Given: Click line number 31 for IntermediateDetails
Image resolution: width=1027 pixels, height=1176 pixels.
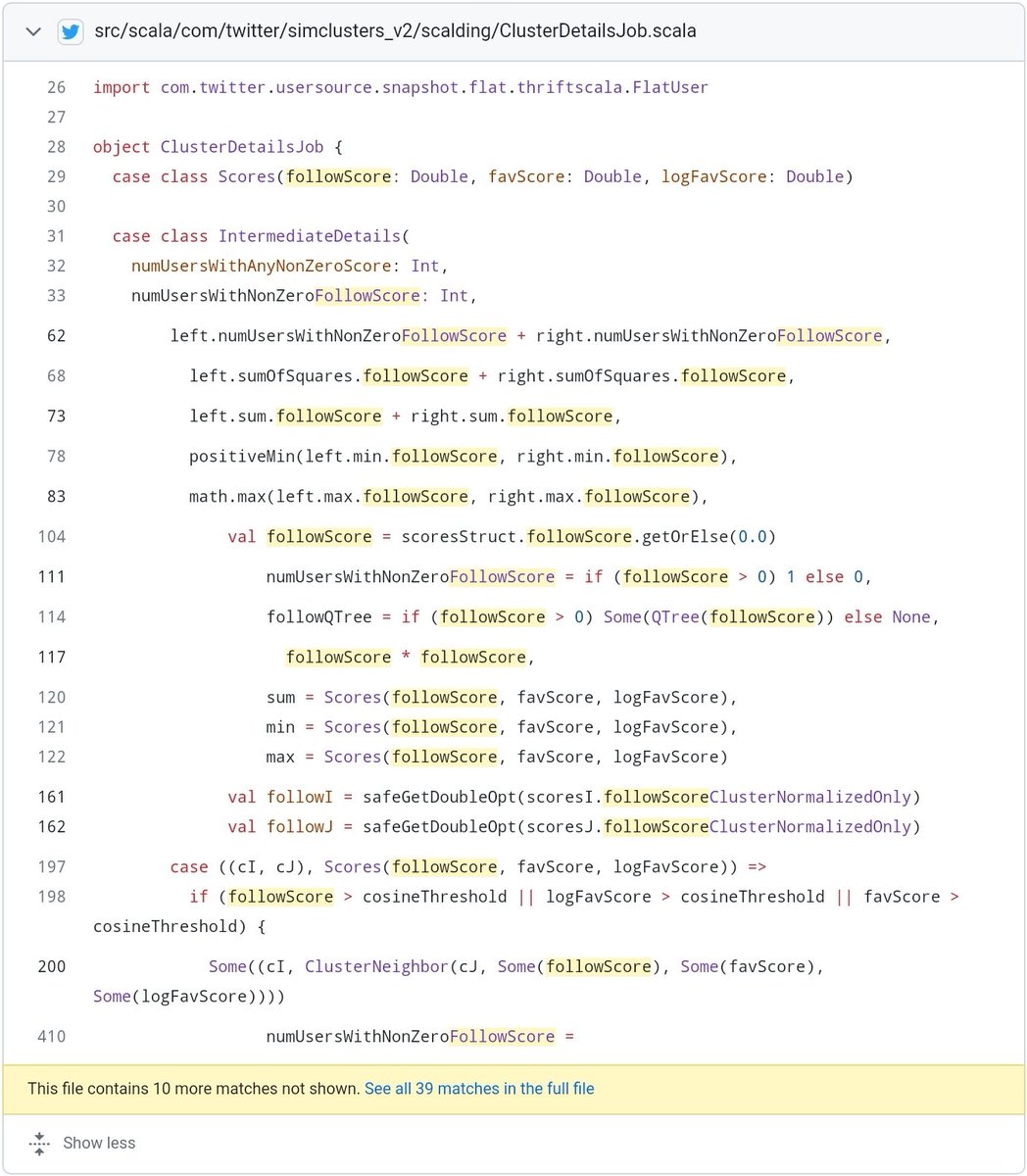Looking at the screenshot, I should (56, 236).
